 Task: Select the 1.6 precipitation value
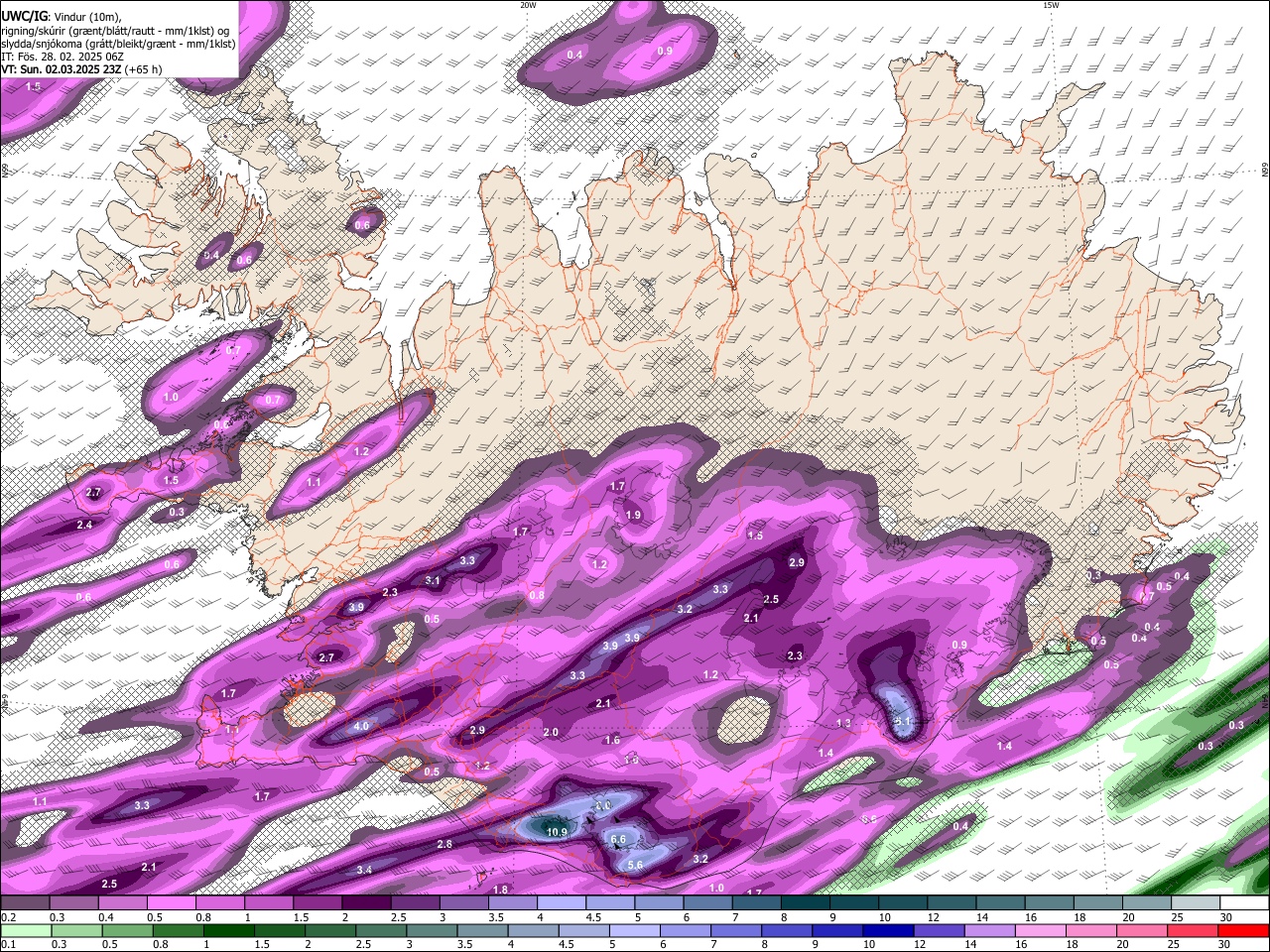(612, 740)
